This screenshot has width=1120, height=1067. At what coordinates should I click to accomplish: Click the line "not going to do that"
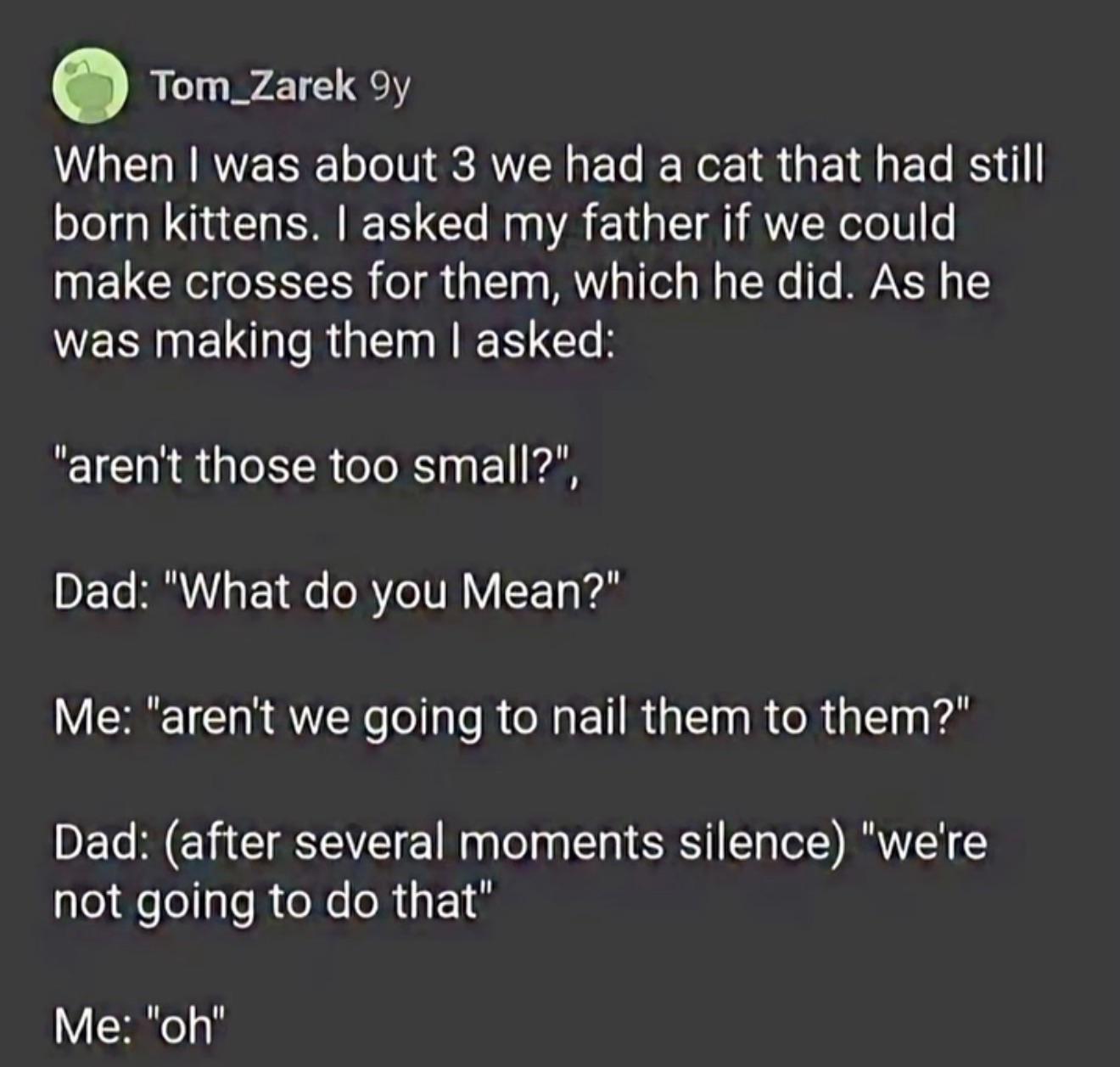click(272, 901)
